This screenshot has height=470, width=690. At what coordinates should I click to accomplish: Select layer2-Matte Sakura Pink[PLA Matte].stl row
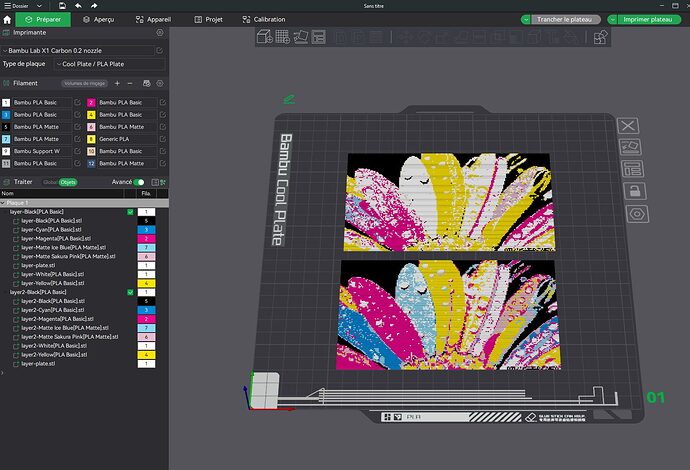point(70,337)
